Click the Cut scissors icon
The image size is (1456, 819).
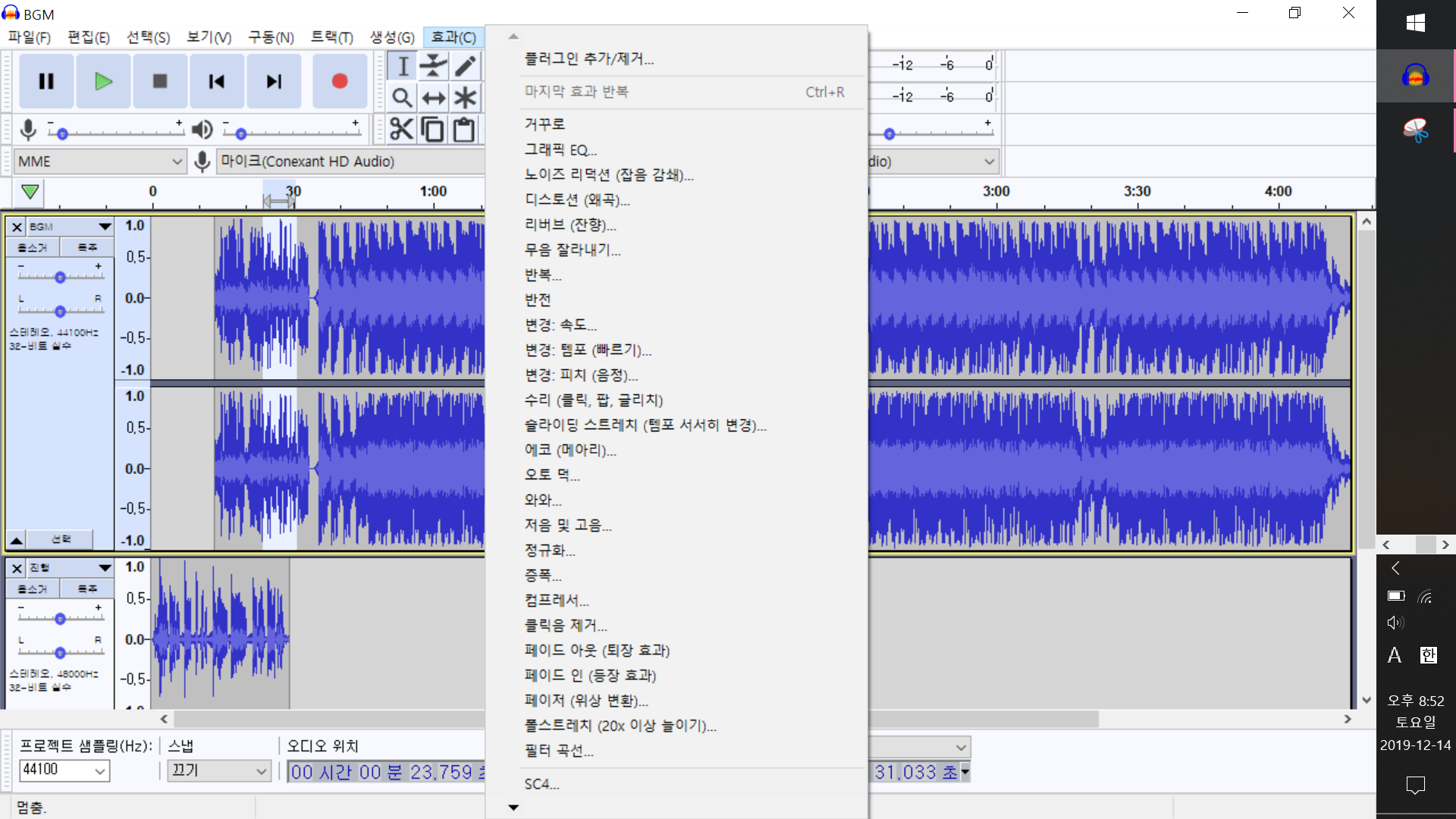coord(401,130)
